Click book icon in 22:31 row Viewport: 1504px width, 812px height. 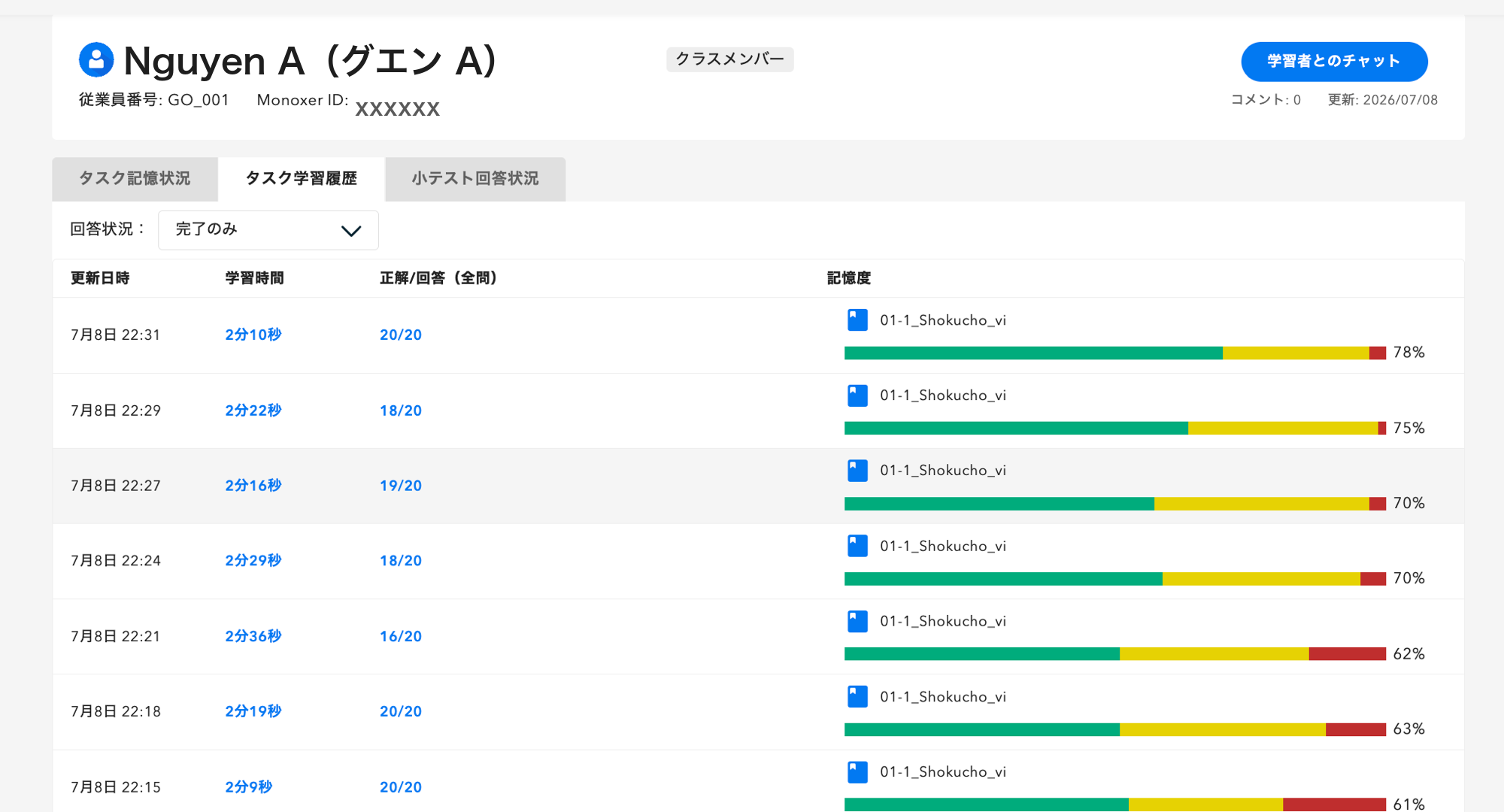click(857, 320)
